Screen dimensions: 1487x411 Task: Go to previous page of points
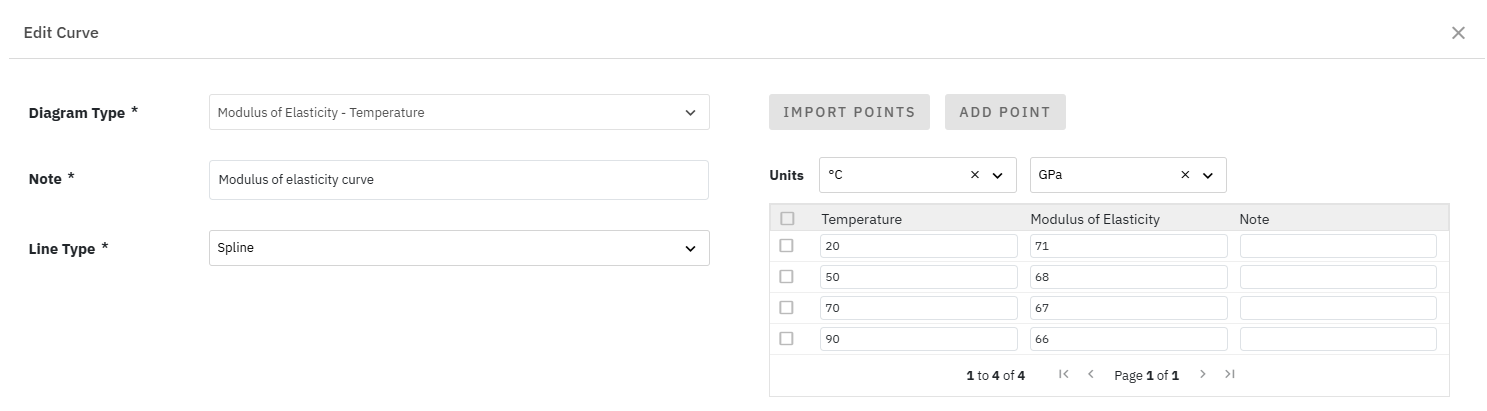(x=1091, y=374)
